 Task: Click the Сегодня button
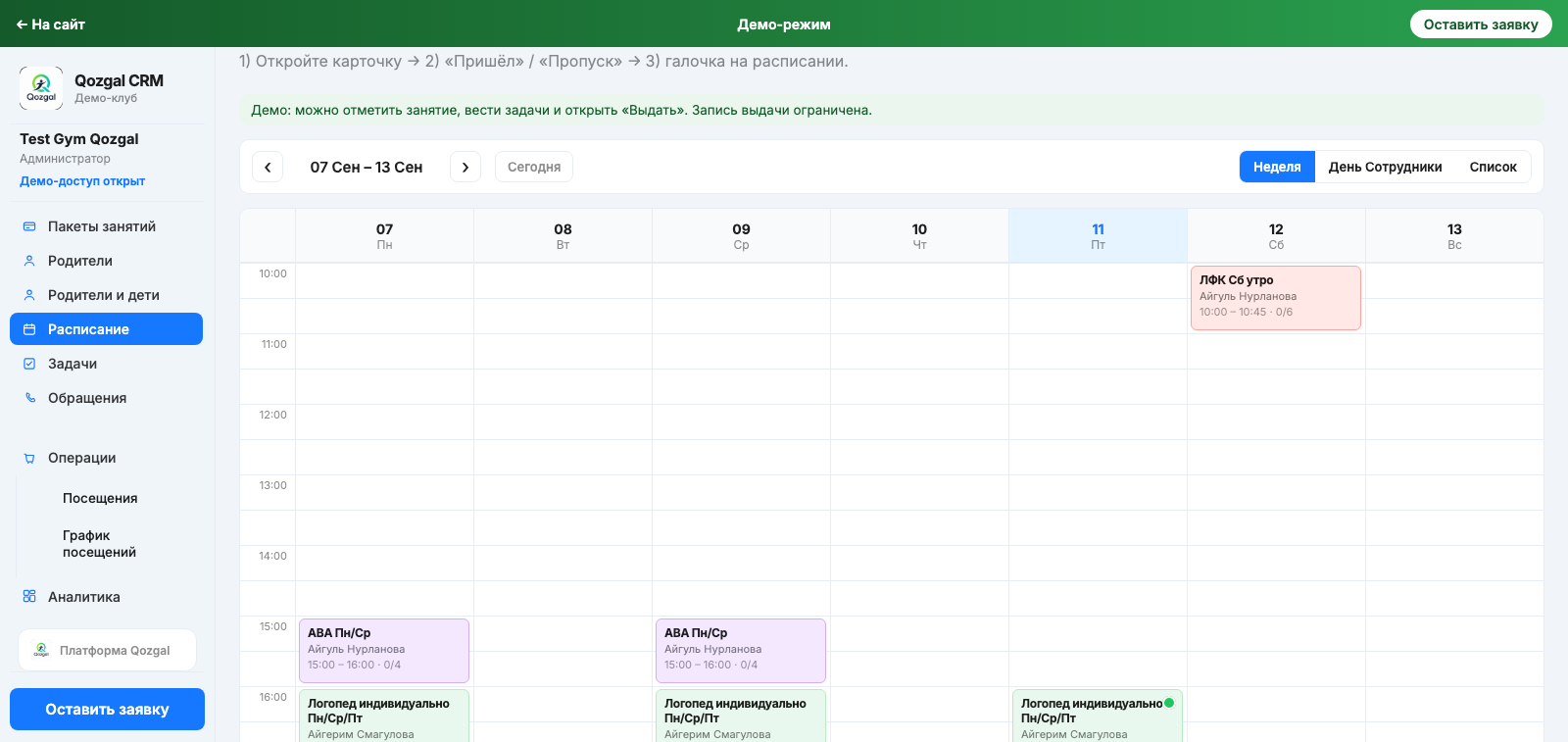tap(534, 167)
